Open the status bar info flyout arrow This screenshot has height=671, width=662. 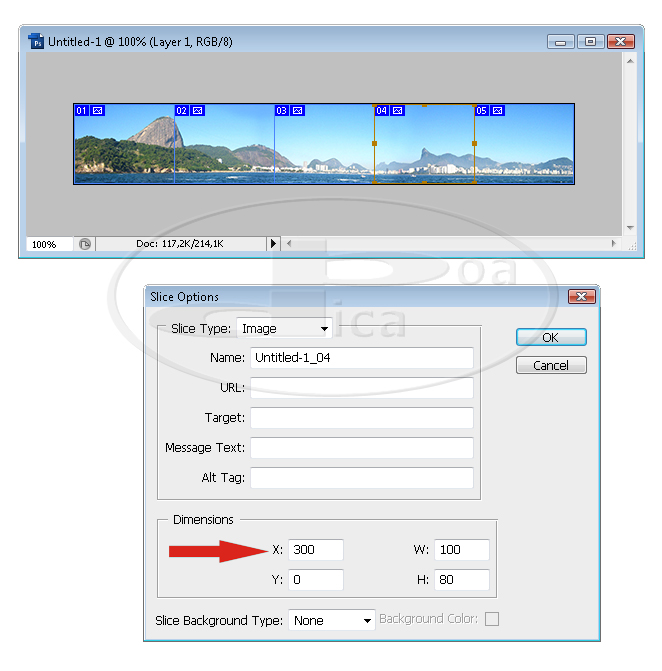point(273,244)
